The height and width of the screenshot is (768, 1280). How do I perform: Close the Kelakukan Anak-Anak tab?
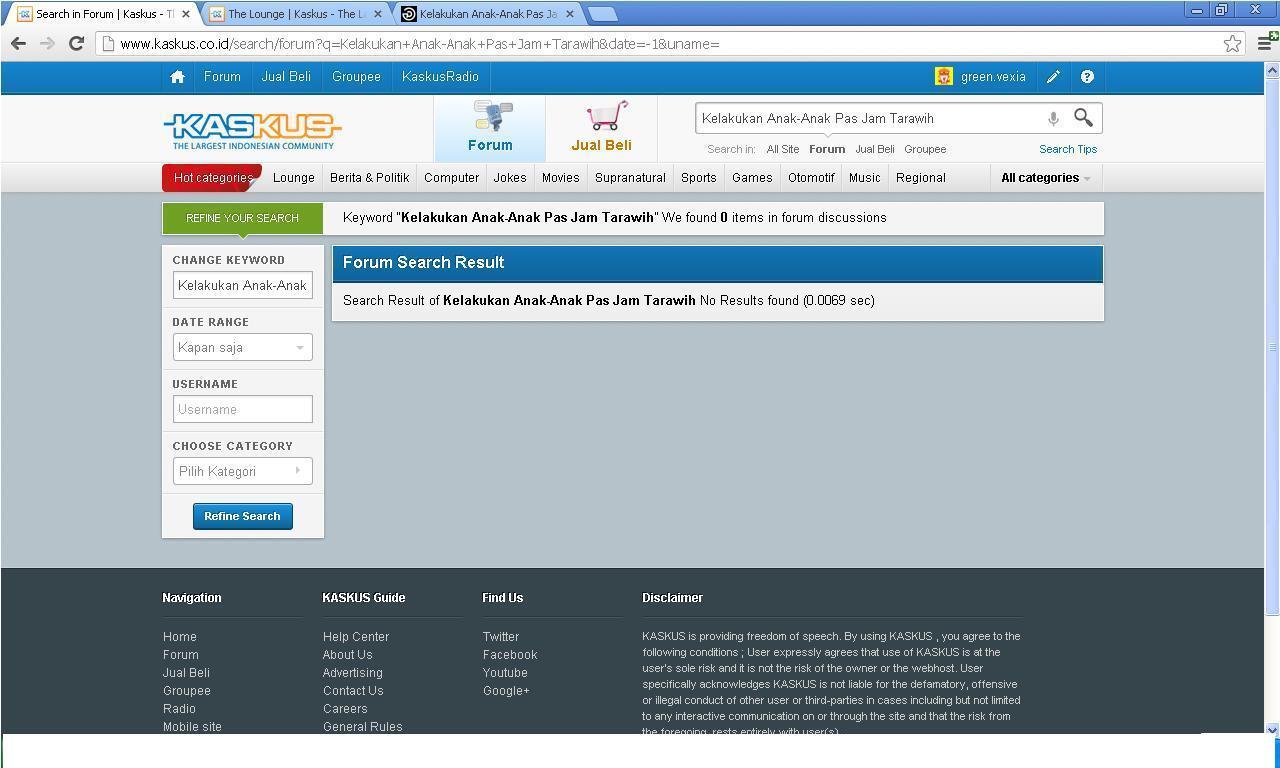click(569, 14)
